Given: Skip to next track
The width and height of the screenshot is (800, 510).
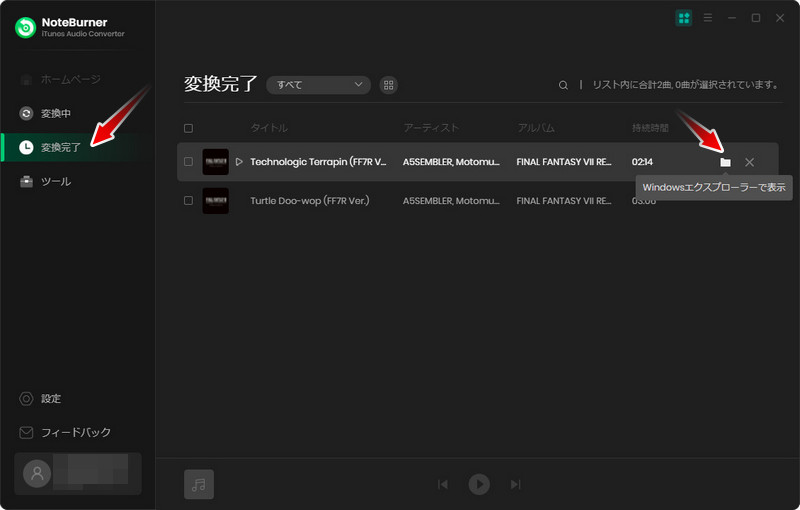Looking at the screenshot, I should pos(516,484).
